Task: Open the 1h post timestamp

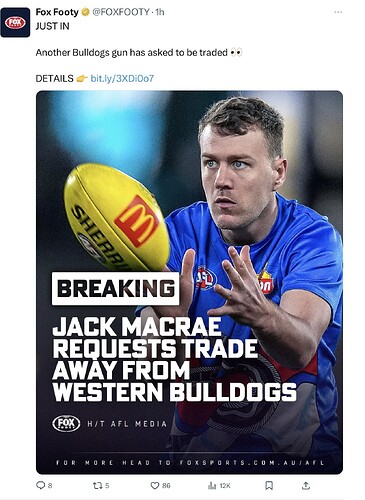Action: 160,12
